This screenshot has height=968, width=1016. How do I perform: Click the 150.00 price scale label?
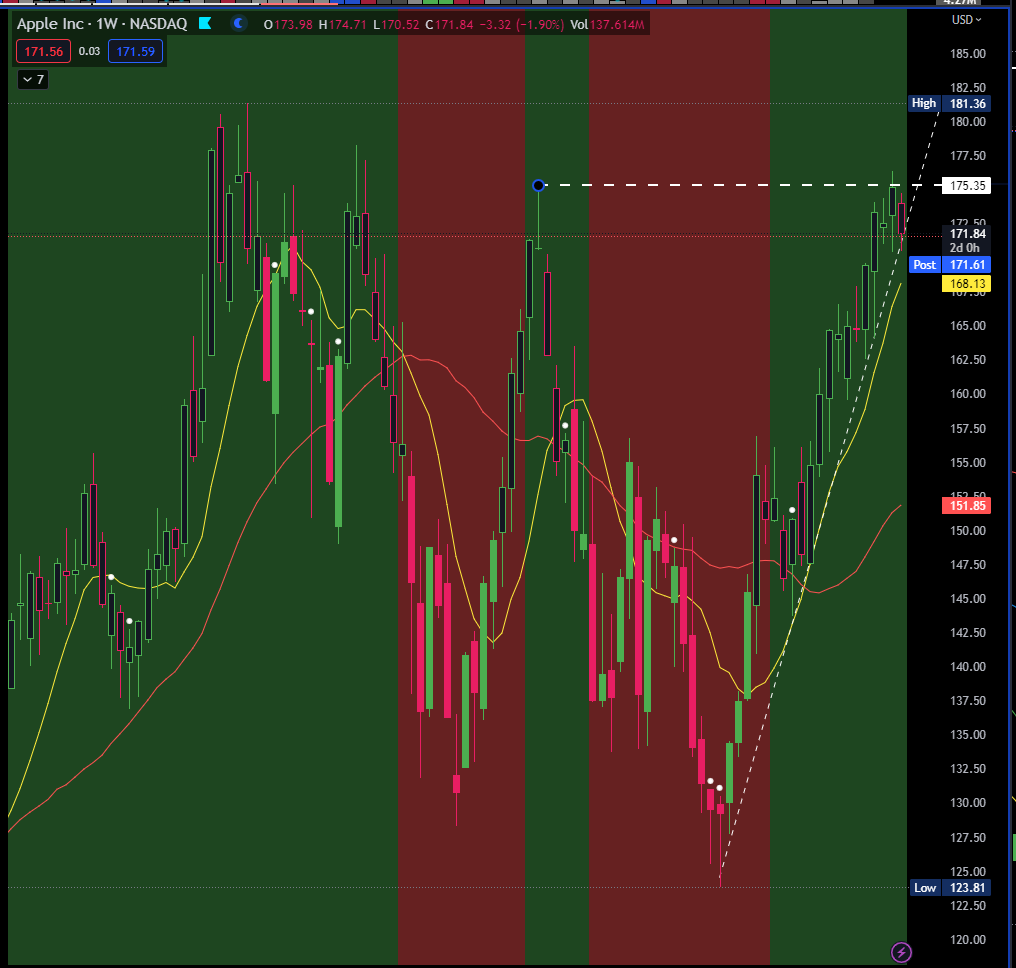[967, 531]
